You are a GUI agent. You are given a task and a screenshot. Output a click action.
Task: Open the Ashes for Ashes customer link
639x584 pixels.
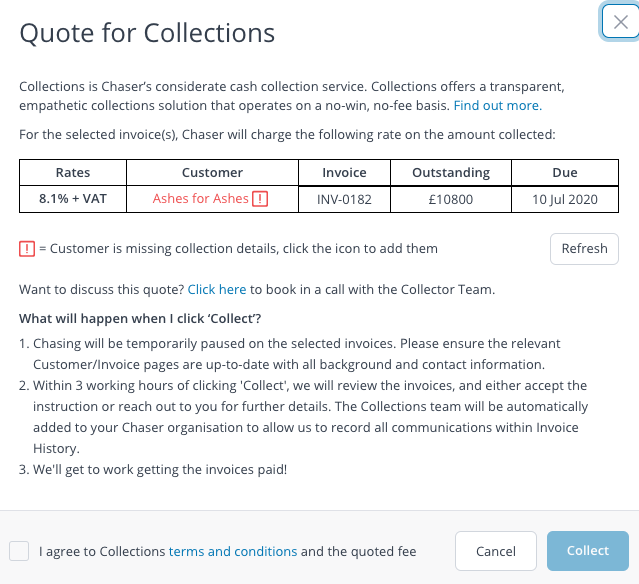(201, 198)
